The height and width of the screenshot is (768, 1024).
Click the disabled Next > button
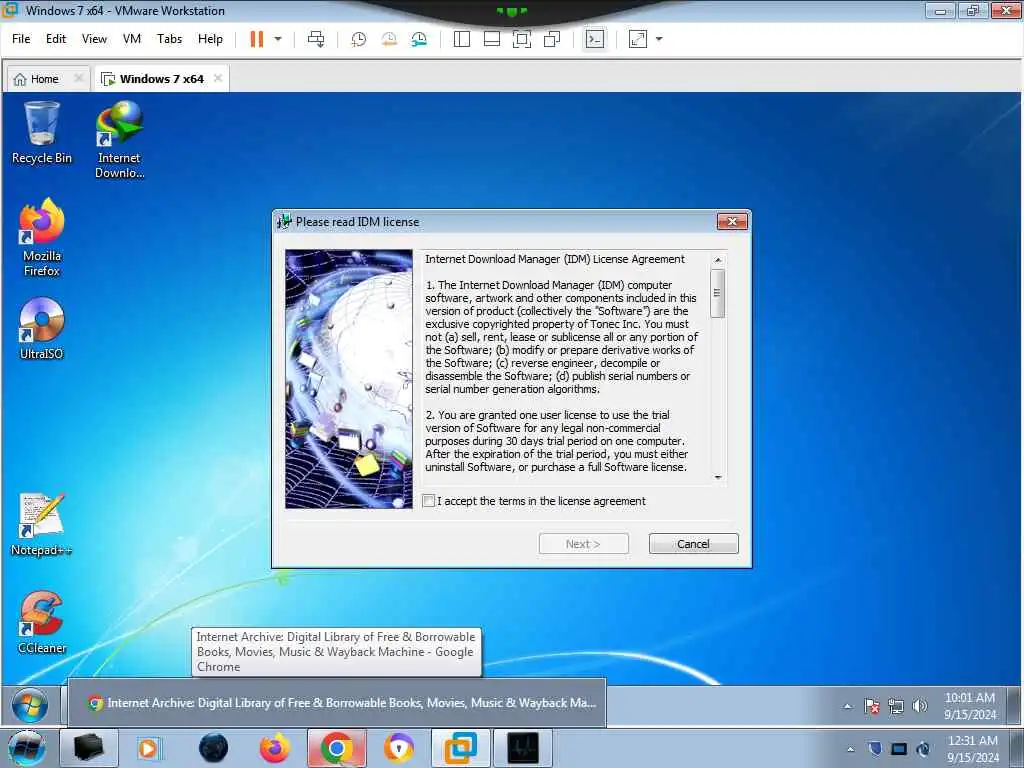pyautogui.click(x=583, y=544)
